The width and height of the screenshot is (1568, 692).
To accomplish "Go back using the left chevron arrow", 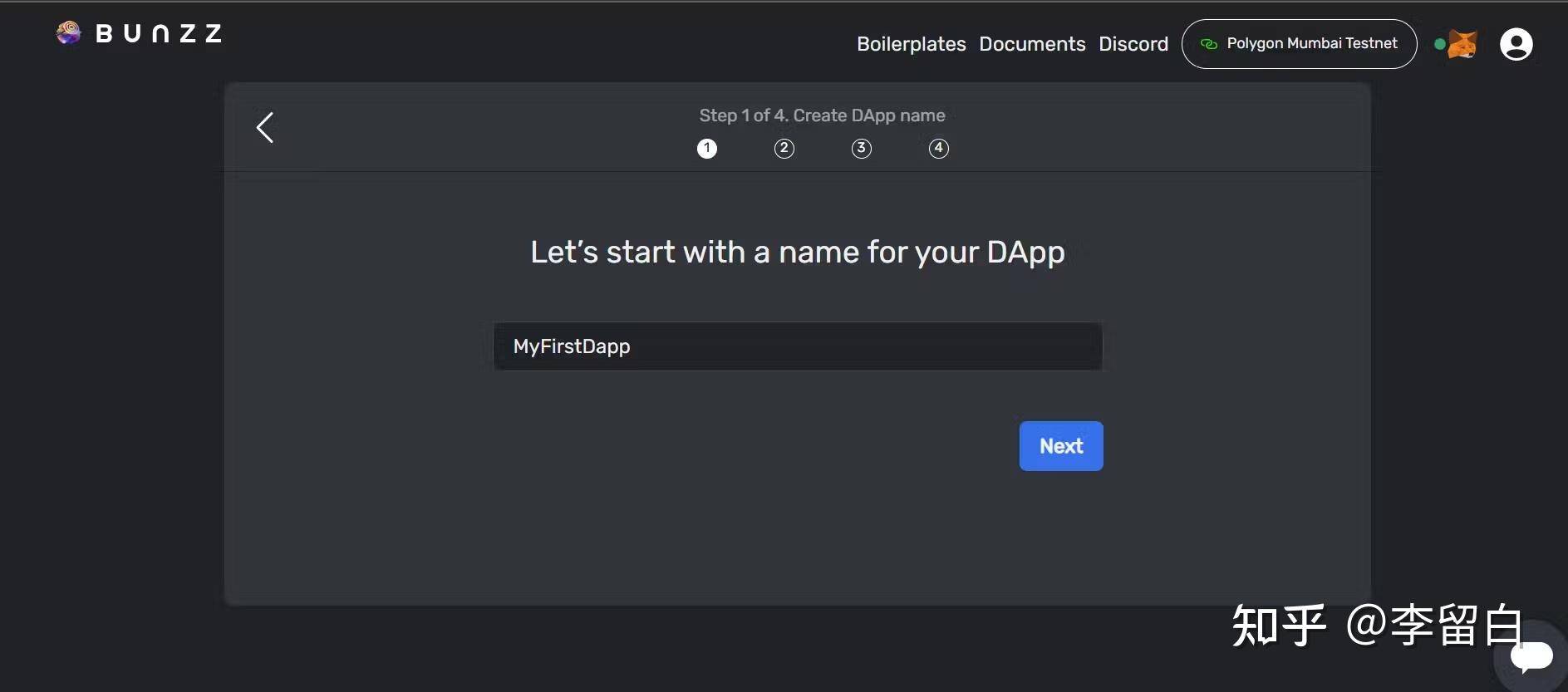I will click(265, 128).
